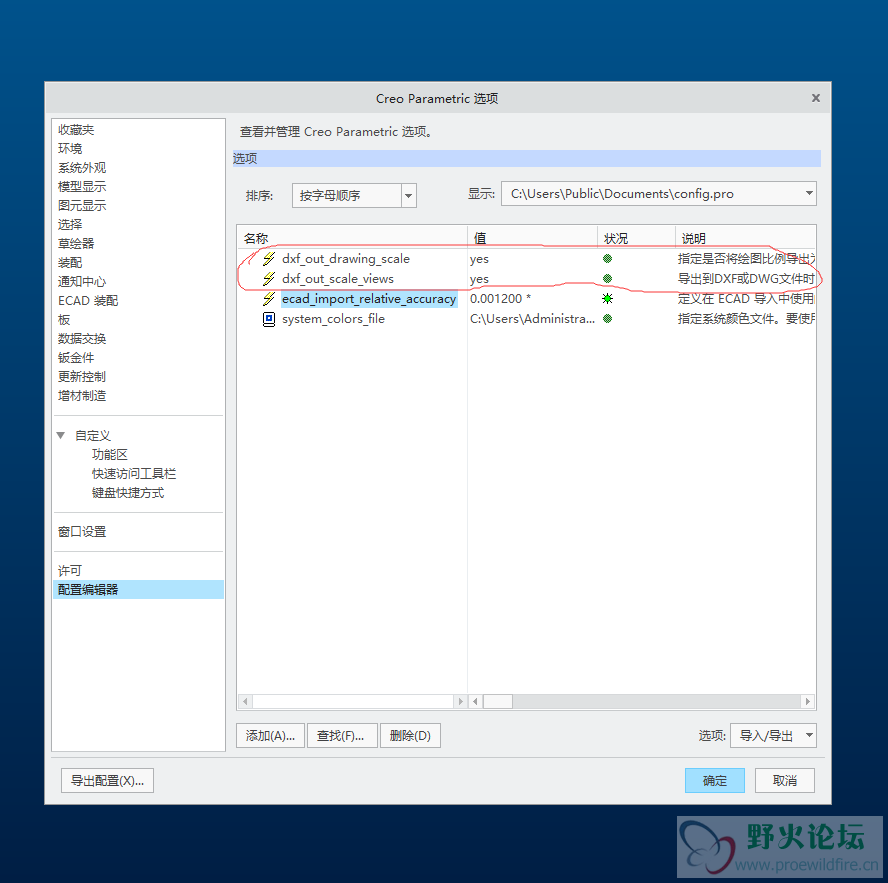Click the 指定系统颜色文件 description cell
The image size is (888, 883).
(x=746, y=319)
